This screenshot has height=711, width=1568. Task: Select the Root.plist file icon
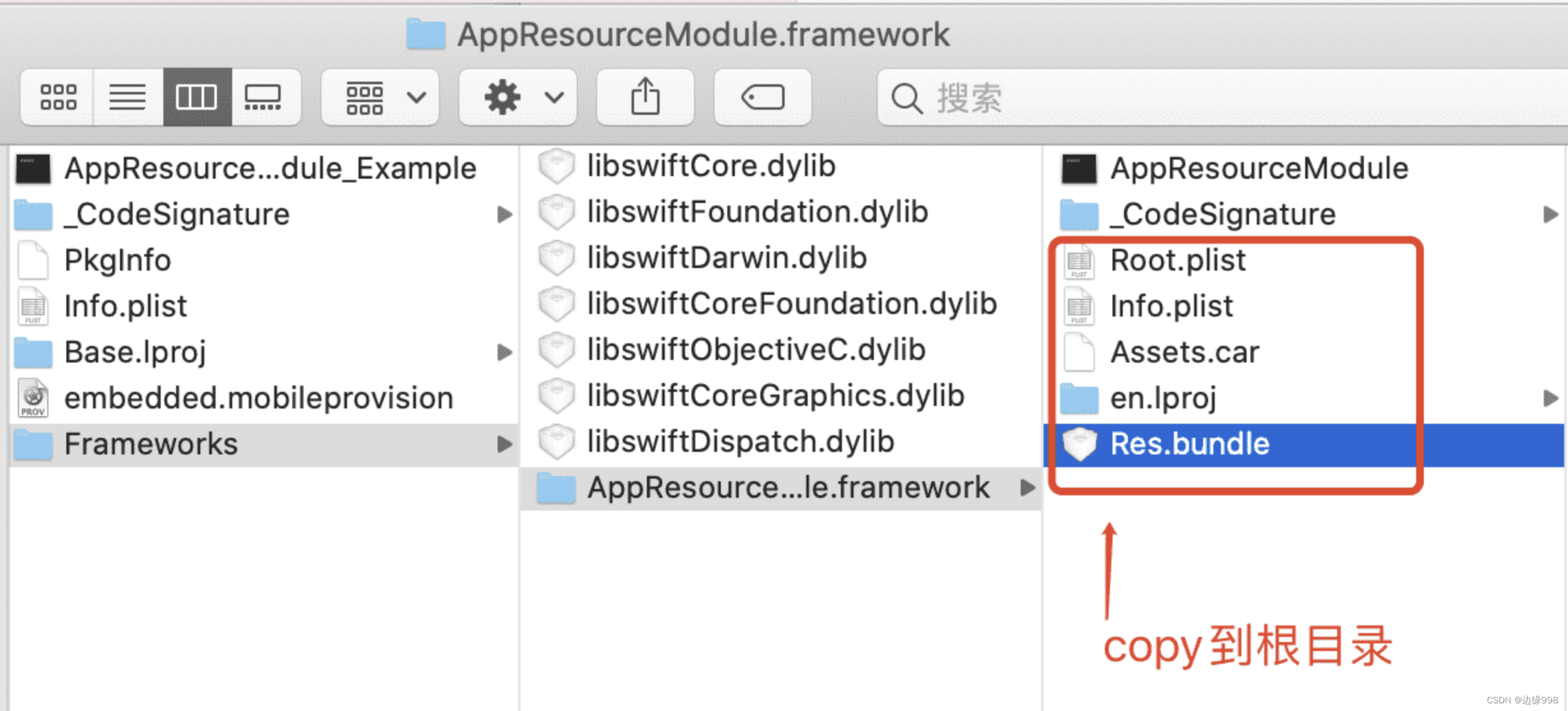click(1079, 261)
